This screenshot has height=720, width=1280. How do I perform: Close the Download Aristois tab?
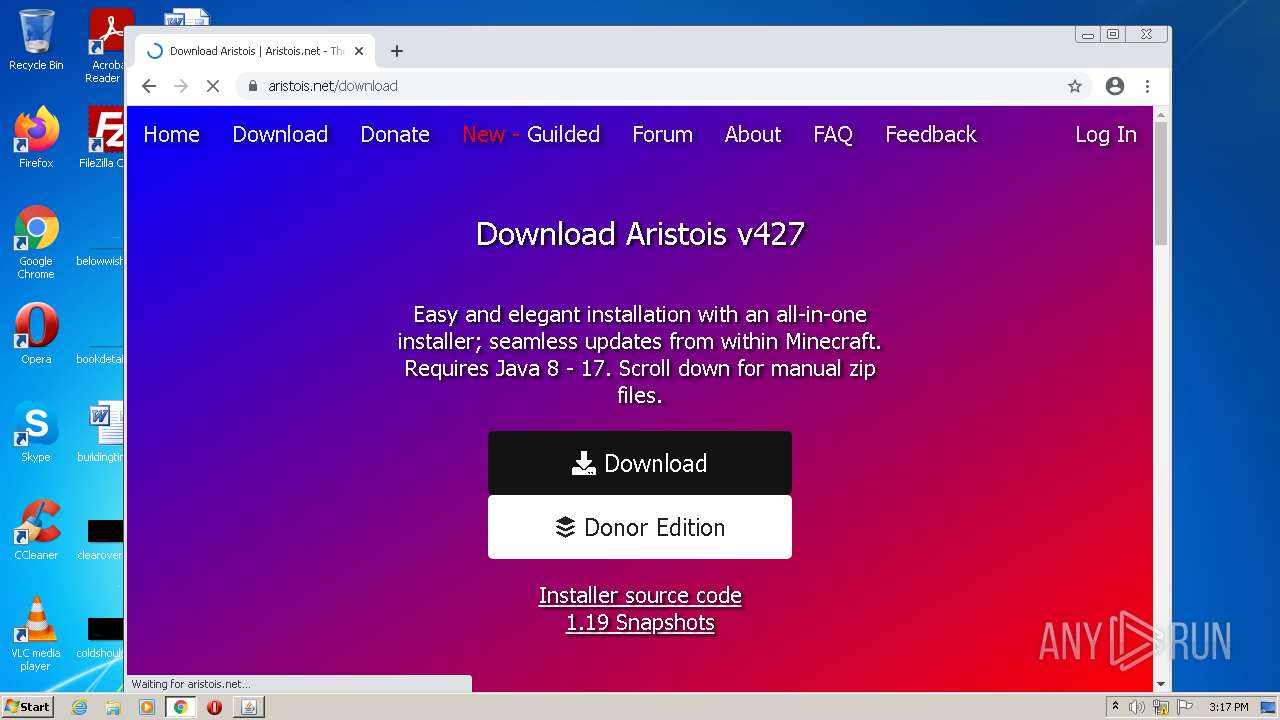pyautogui.click(x=359, y=51)
